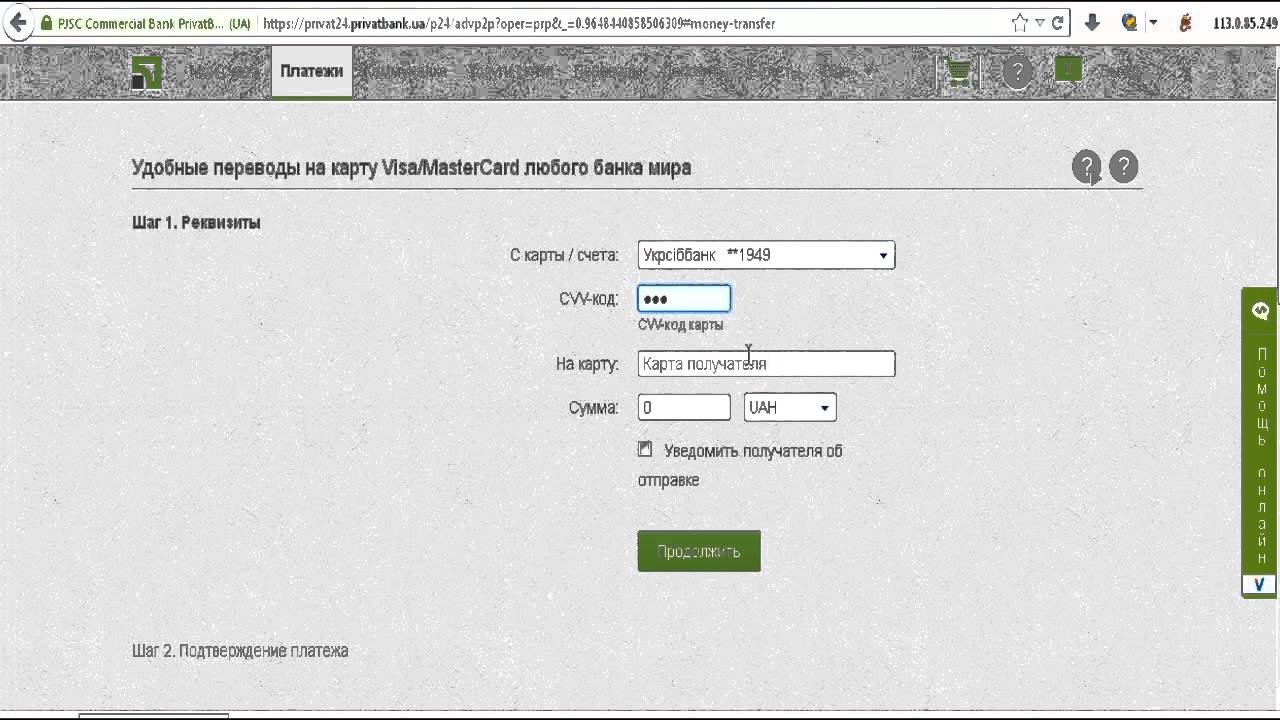Open the С карты / счета dropdown
The width and height of the screenshot is (1280, 720).
(766, 255)
